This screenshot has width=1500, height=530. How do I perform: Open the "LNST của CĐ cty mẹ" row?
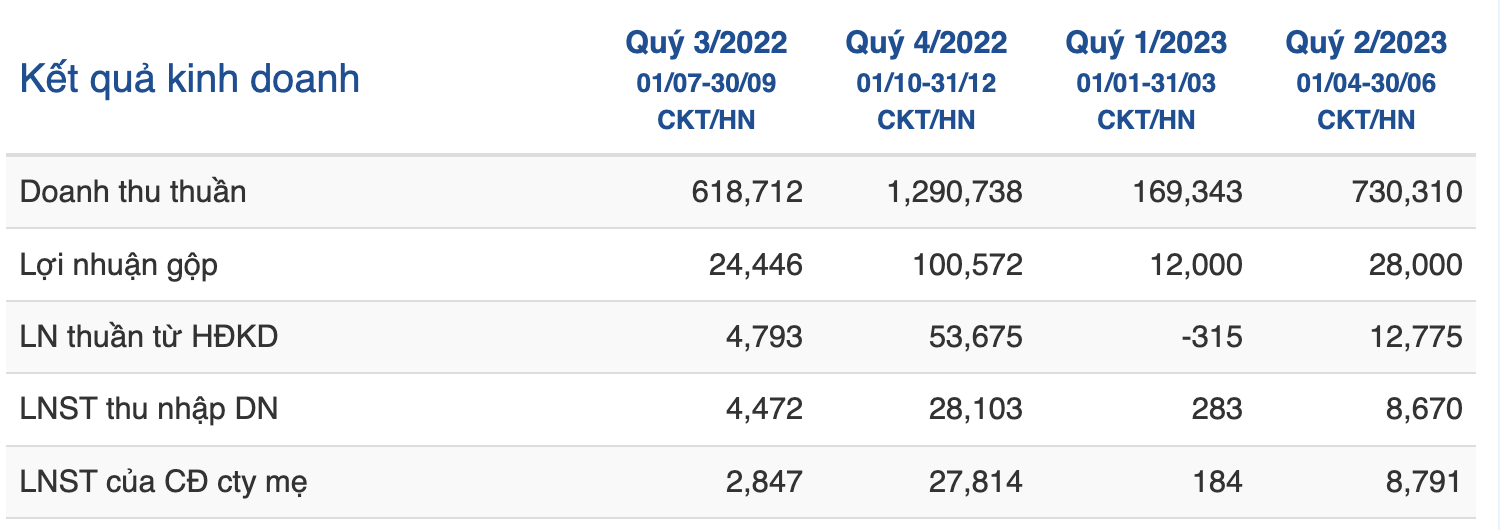[164, 482]
